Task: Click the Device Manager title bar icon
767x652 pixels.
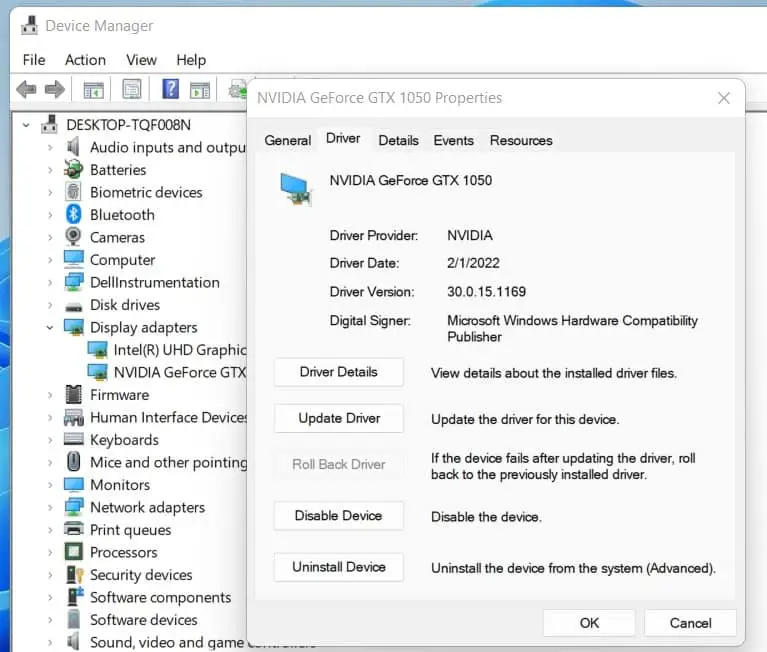Action: 29,25
